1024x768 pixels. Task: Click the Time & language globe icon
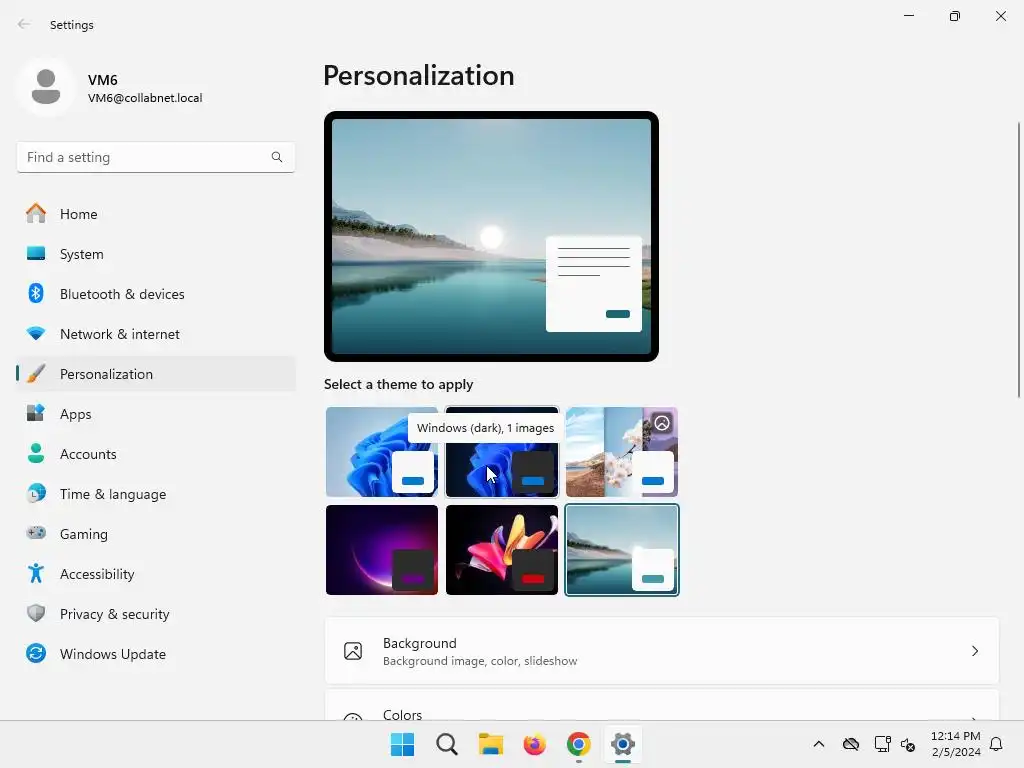coord(36,493)
